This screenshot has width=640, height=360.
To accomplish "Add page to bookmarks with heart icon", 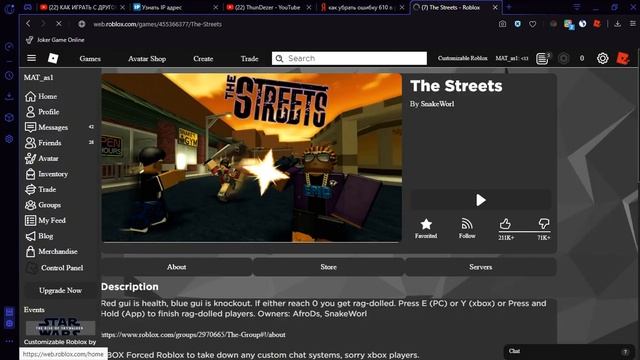I will pyautogui.click(x=533, y=24).
